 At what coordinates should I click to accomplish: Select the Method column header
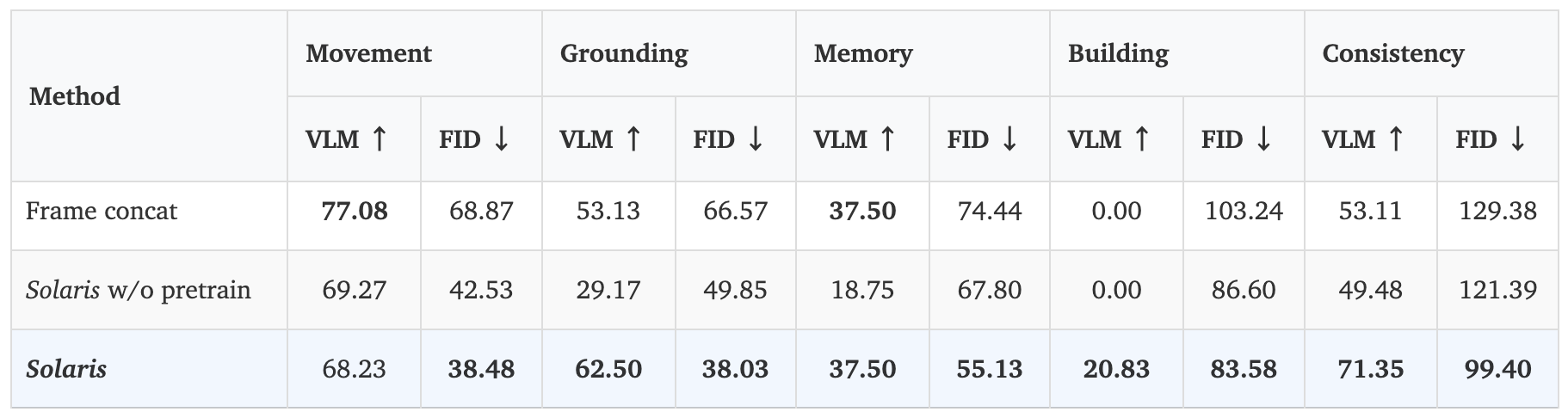click(75, 96)
